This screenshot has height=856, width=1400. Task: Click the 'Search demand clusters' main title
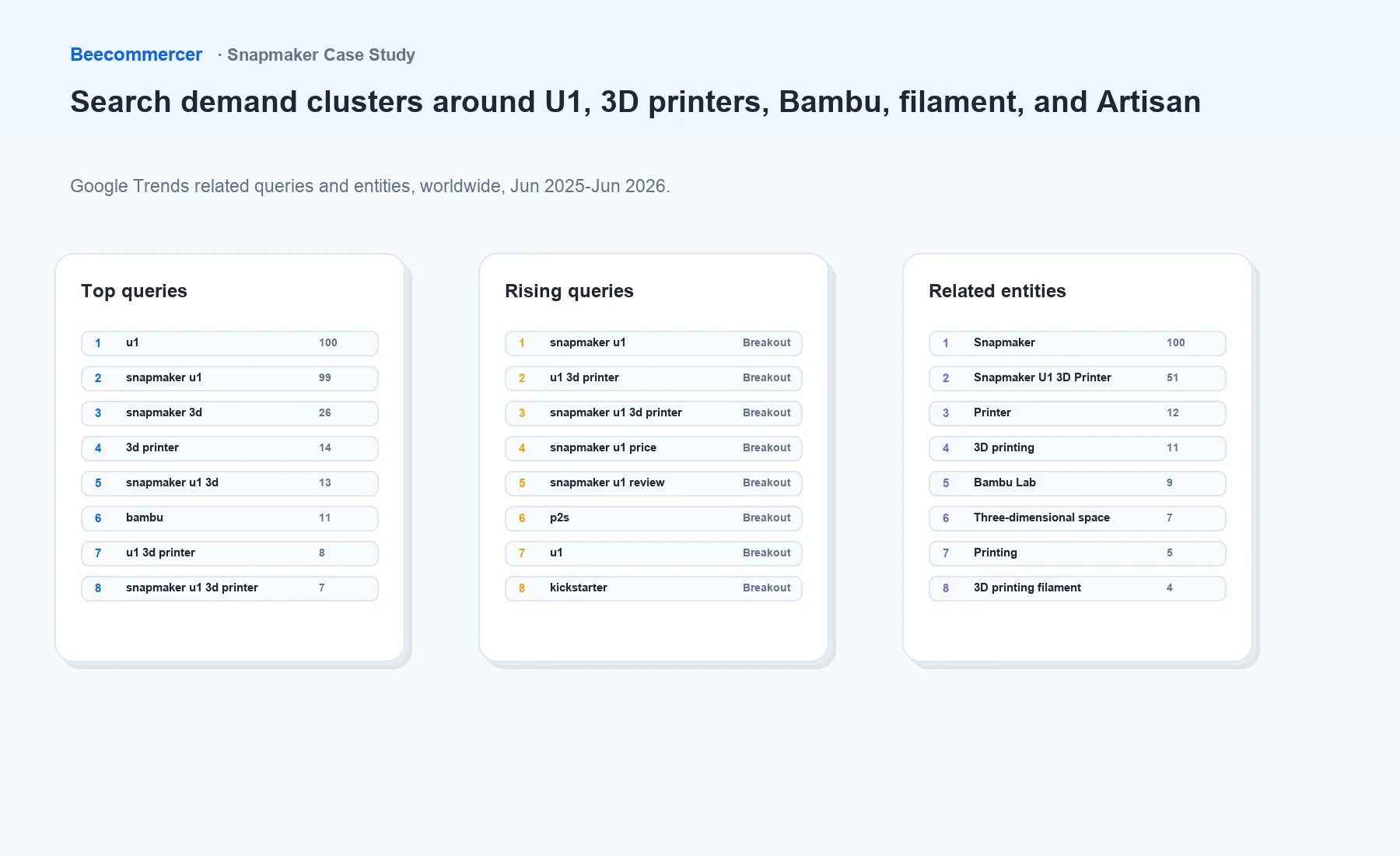coord(635,102)
